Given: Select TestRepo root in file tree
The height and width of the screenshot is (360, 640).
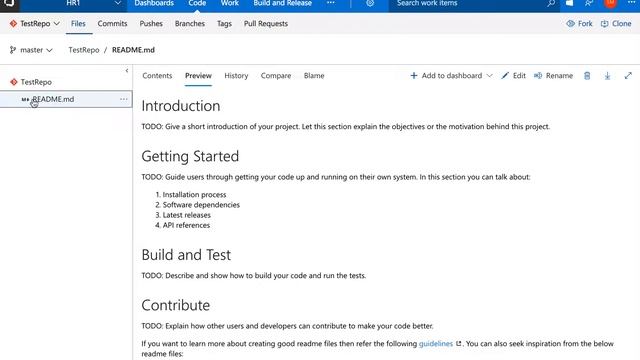Looking at the screenshot, I should coord(36,82).
